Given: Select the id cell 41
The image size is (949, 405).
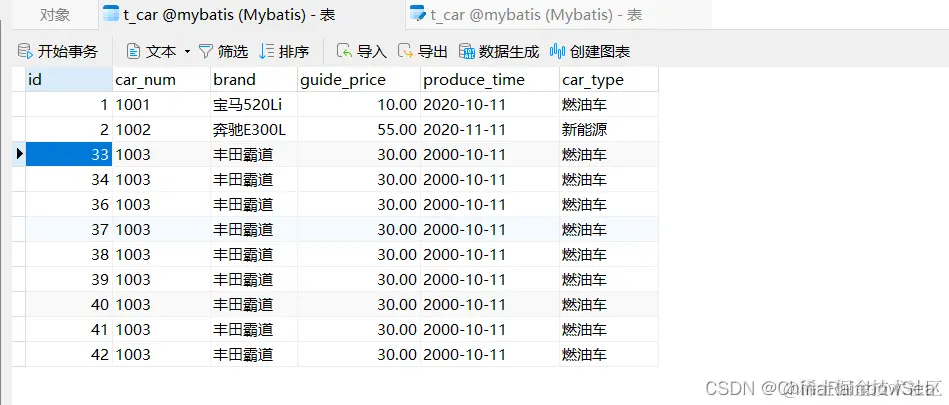Looking at the screenshot, I should pyautogui.click(x=68, y=329).
